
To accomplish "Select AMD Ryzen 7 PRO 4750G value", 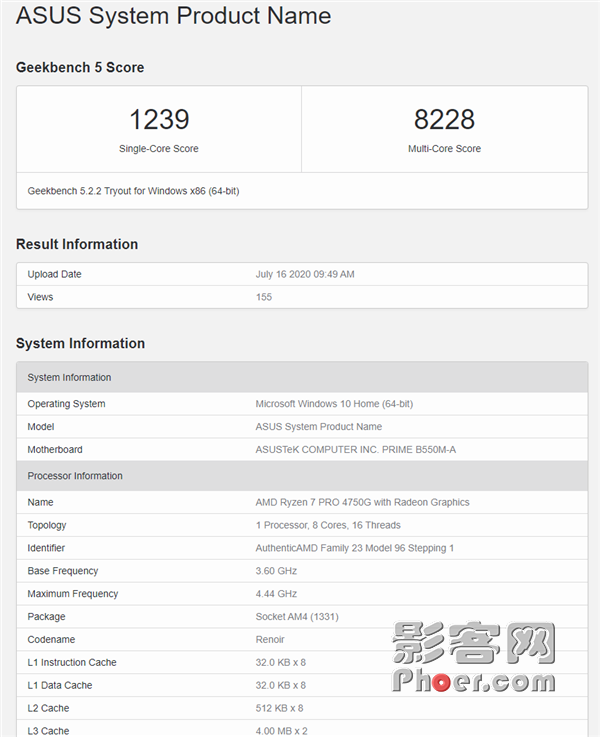I will [362, 502].
